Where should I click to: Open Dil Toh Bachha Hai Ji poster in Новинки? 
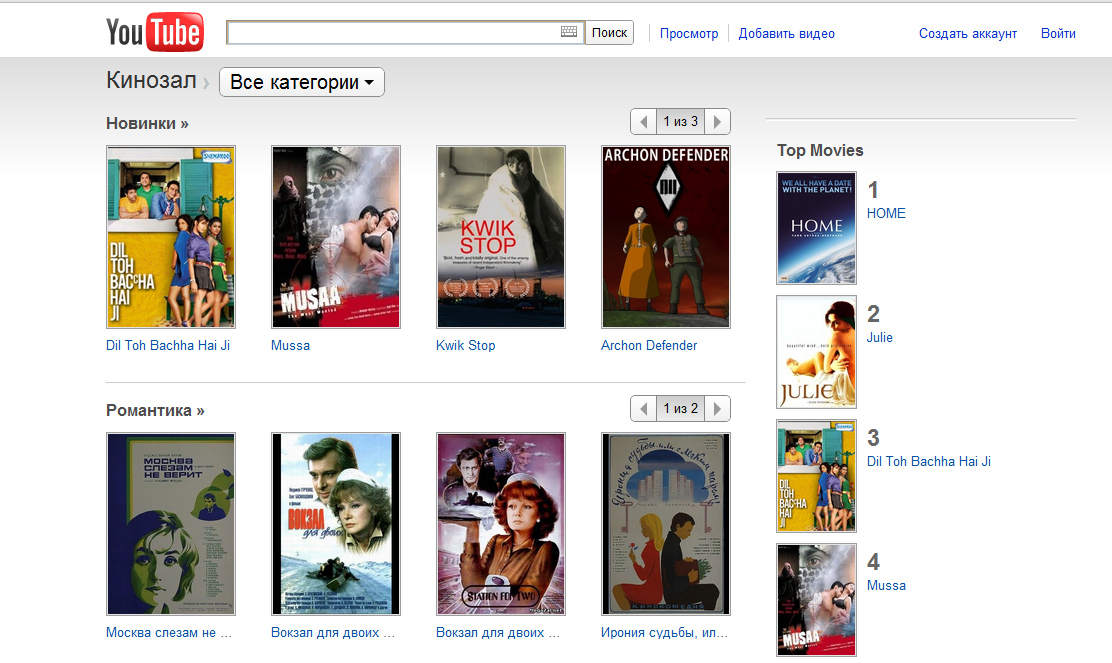click(x=170, y=237)
